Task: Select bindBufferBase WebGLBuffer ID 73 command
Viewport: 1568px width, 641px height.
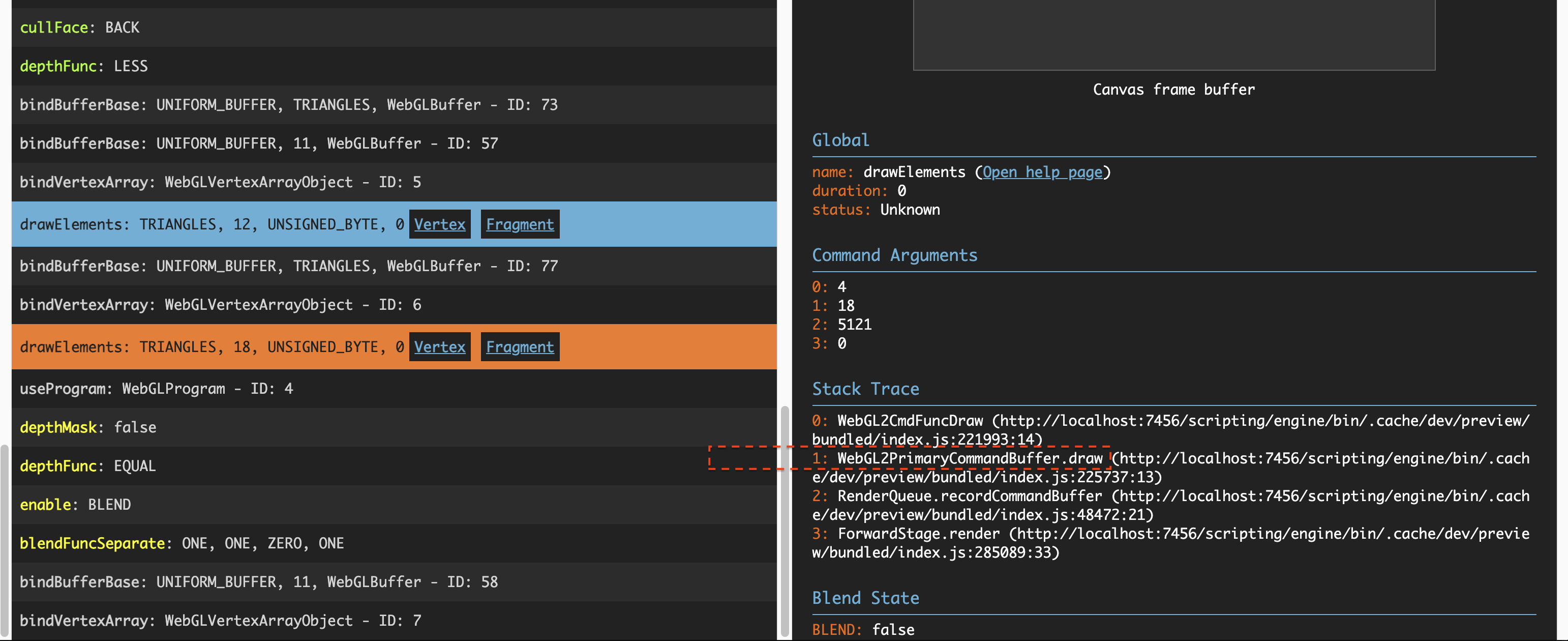Action: click(288, 105)
